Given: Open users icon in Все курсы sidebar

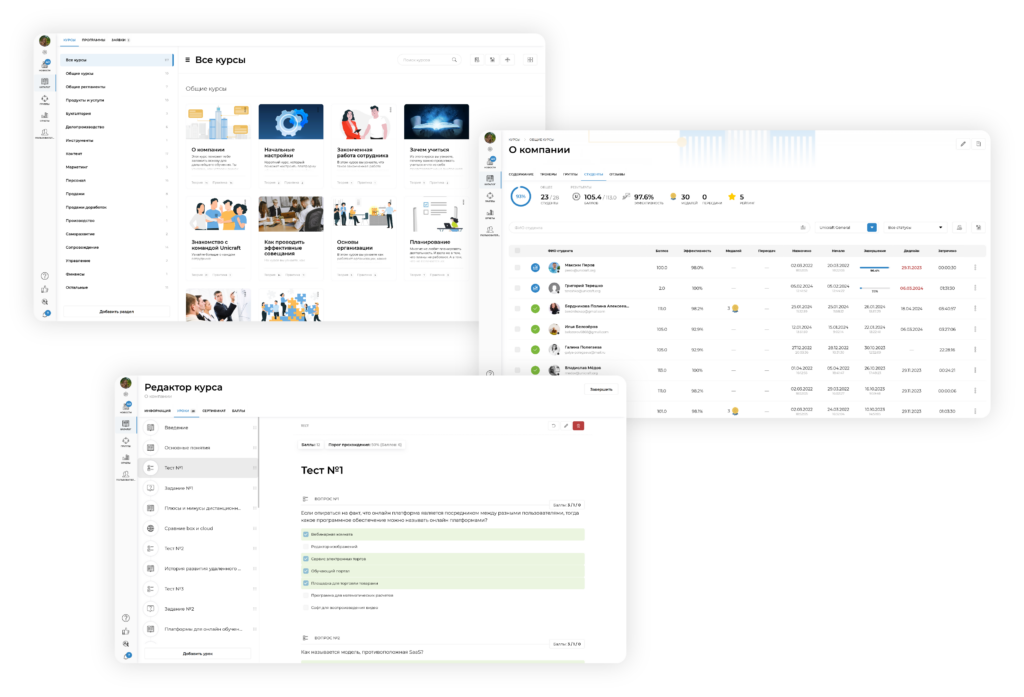Looking at the screenshot, I should (x=44, y=133).
